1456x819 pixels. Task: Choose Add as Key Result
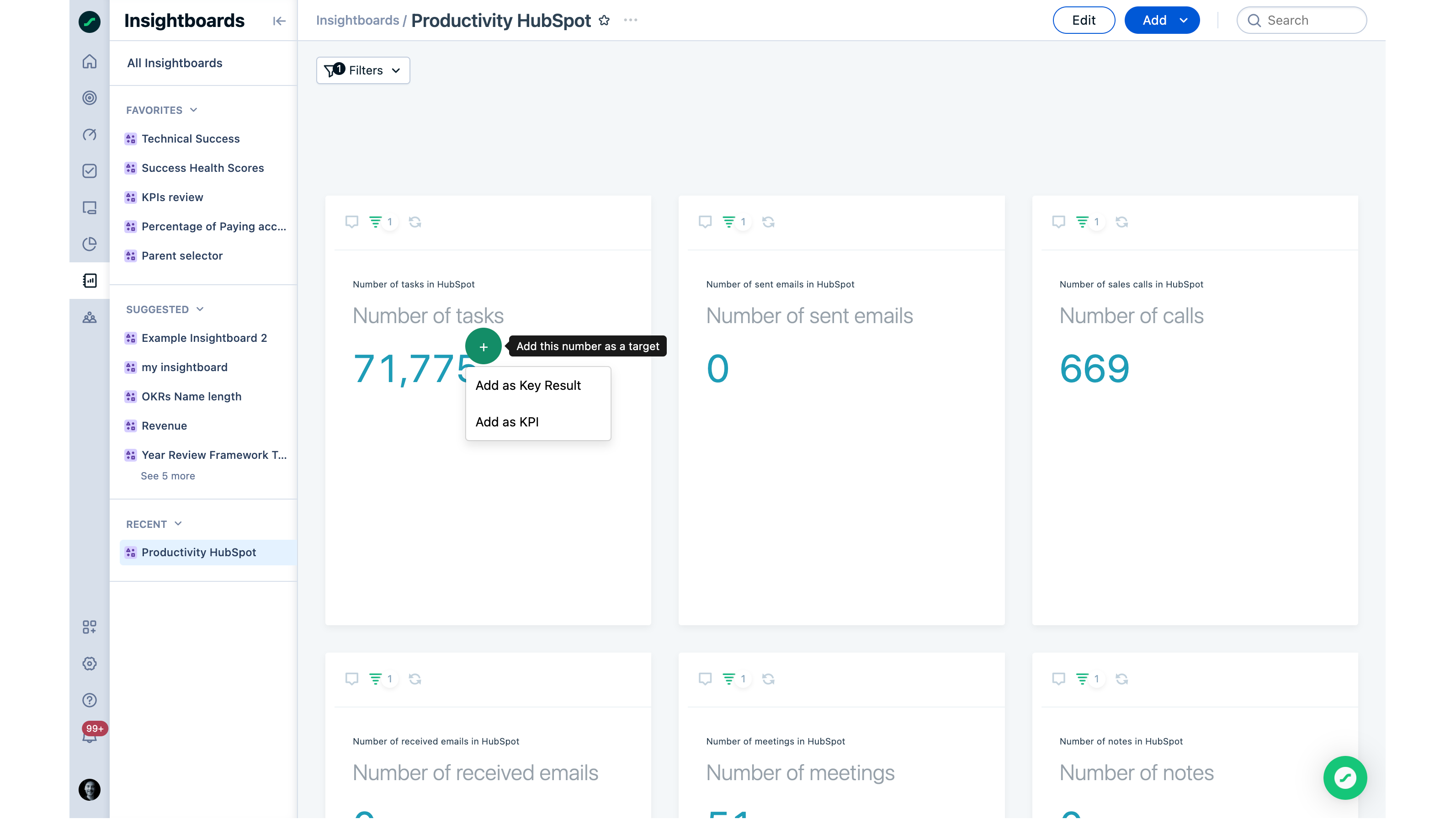(x=528, y=385)
